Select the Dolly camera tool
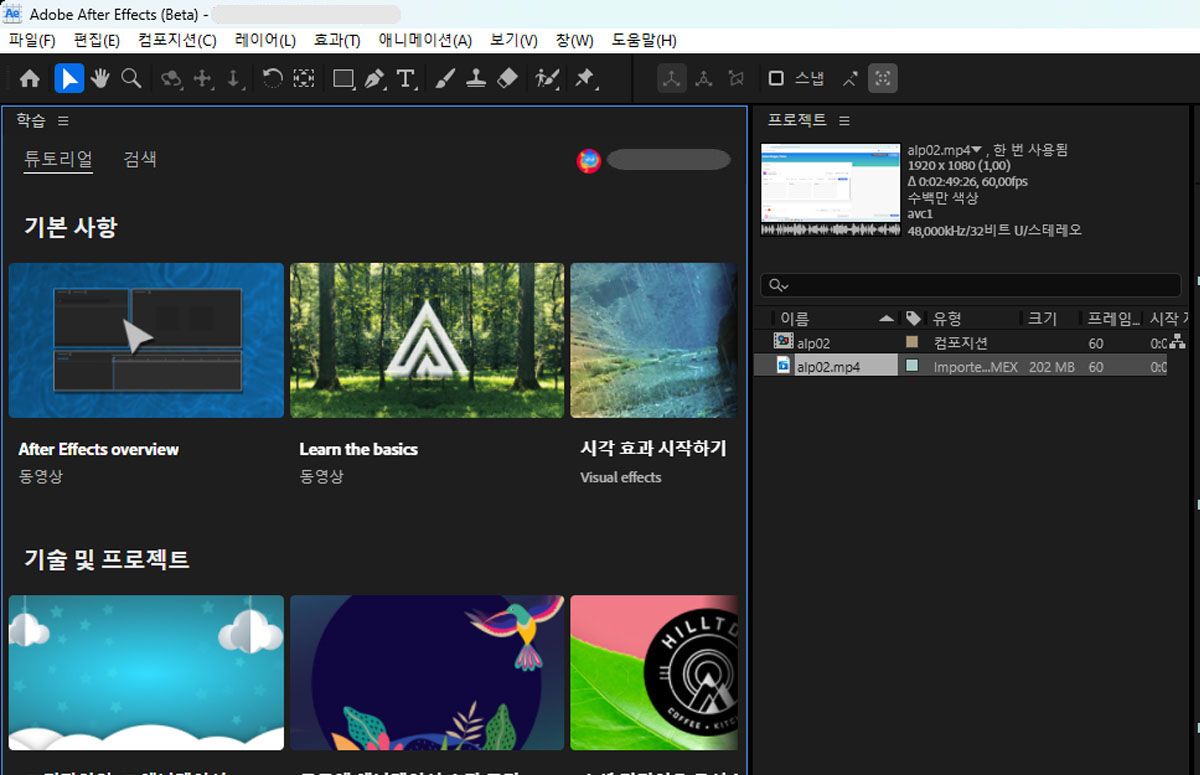The width and height of the screenshot is (1200, 775). point(234,78)
